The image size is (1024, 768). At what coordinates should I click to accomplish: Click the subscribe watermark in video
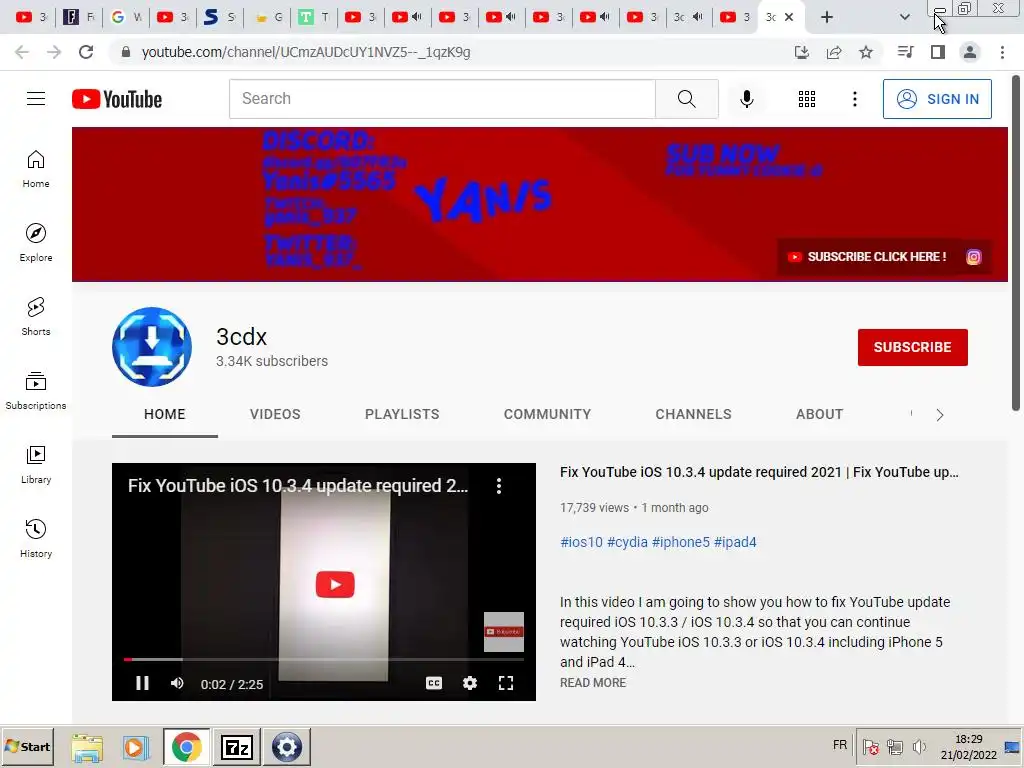click(504, 632)
